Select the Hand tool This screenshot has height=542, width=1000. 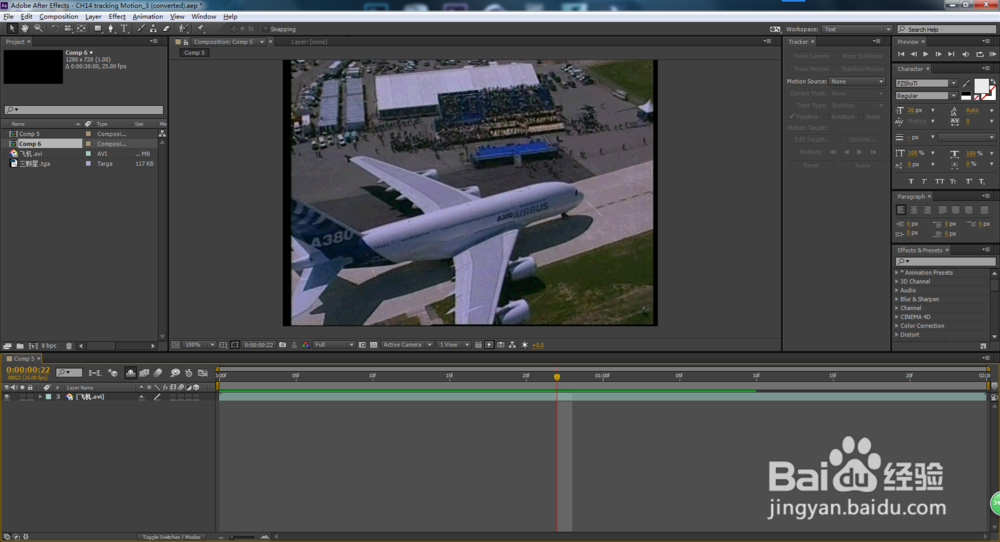pos(25,29)
